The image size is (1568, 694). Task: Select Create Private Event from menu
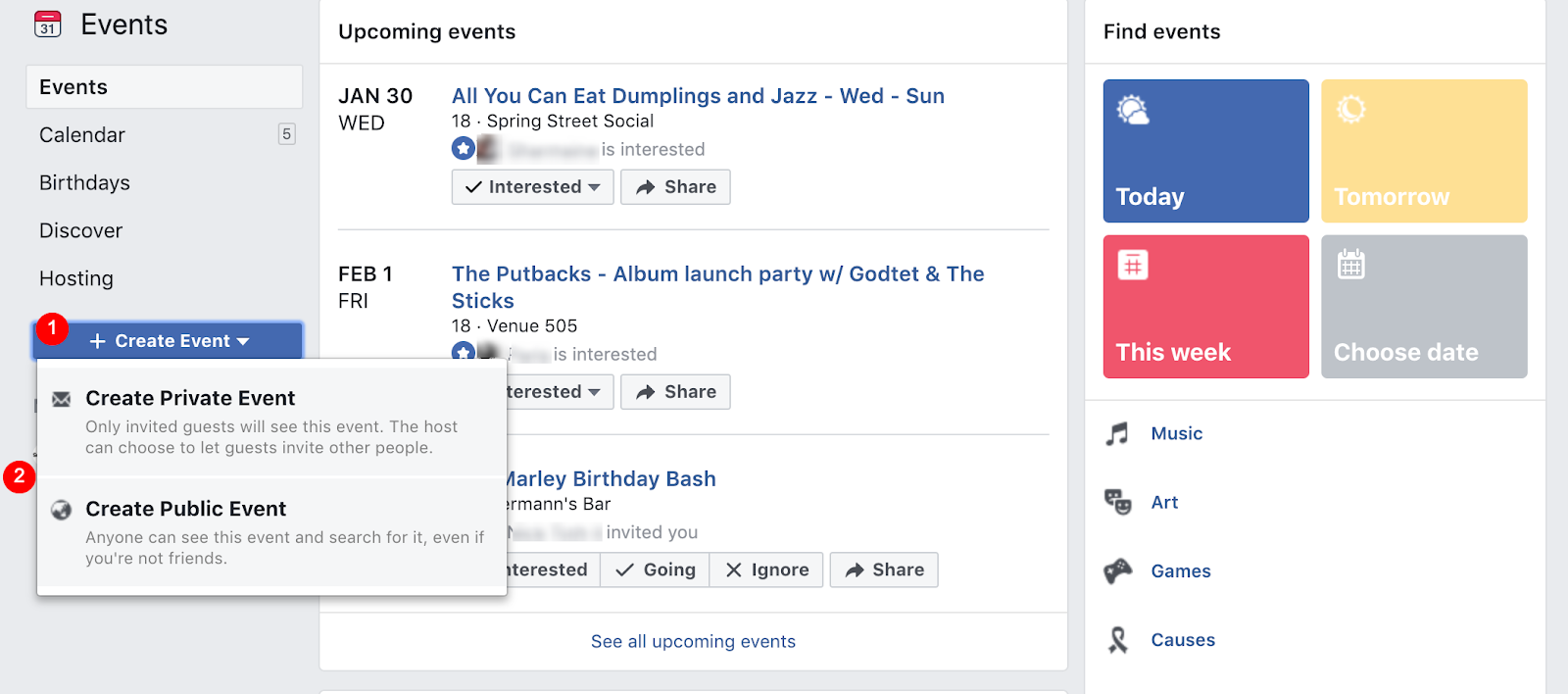click(190, 399)
